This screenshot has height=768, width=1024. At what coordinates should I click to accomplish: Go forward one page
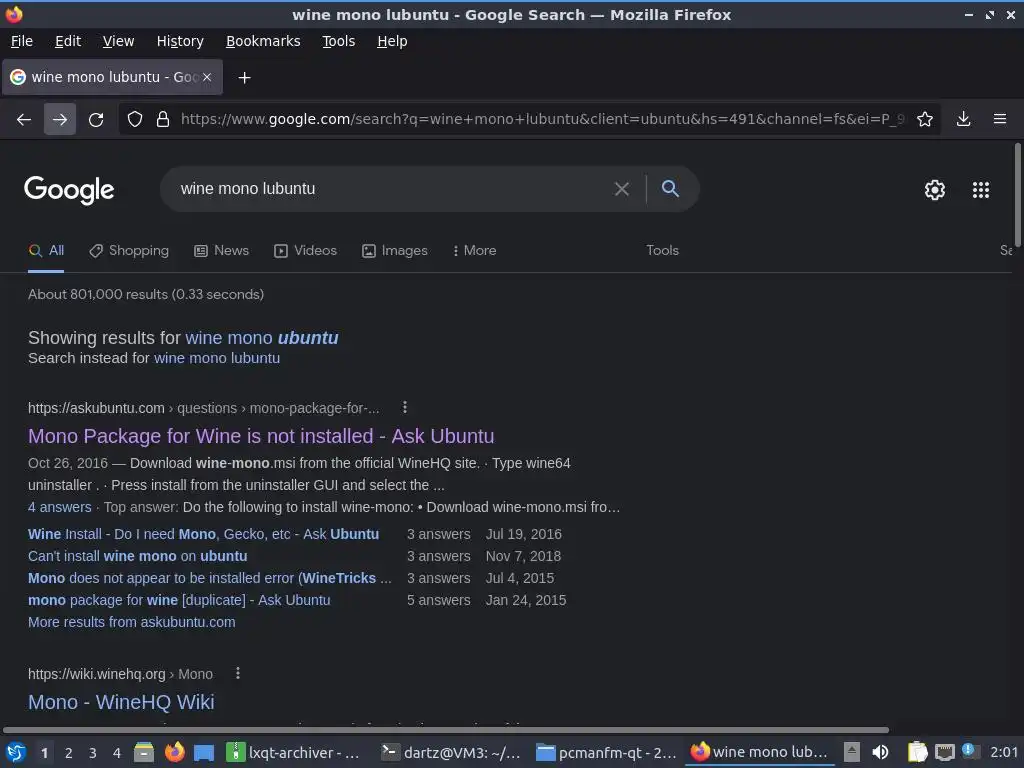(59, 119)
